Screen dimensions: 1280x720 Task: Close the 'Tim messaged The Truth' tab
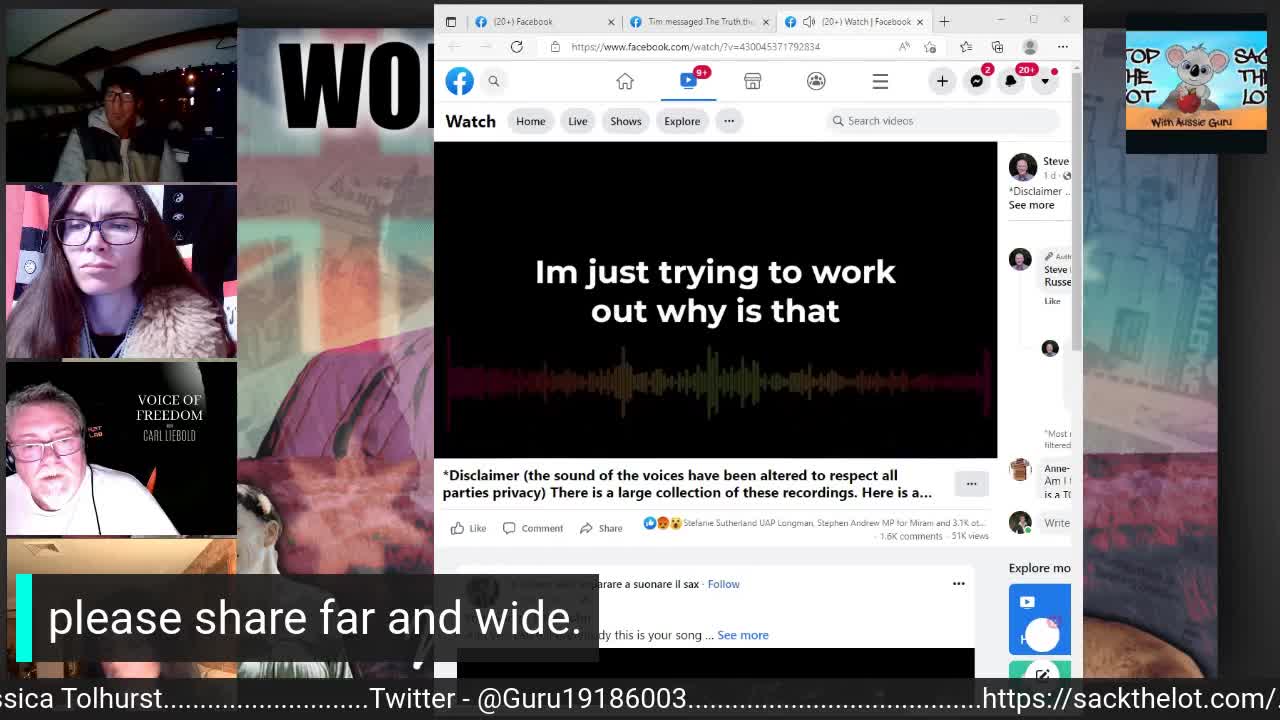click(766, 21)
